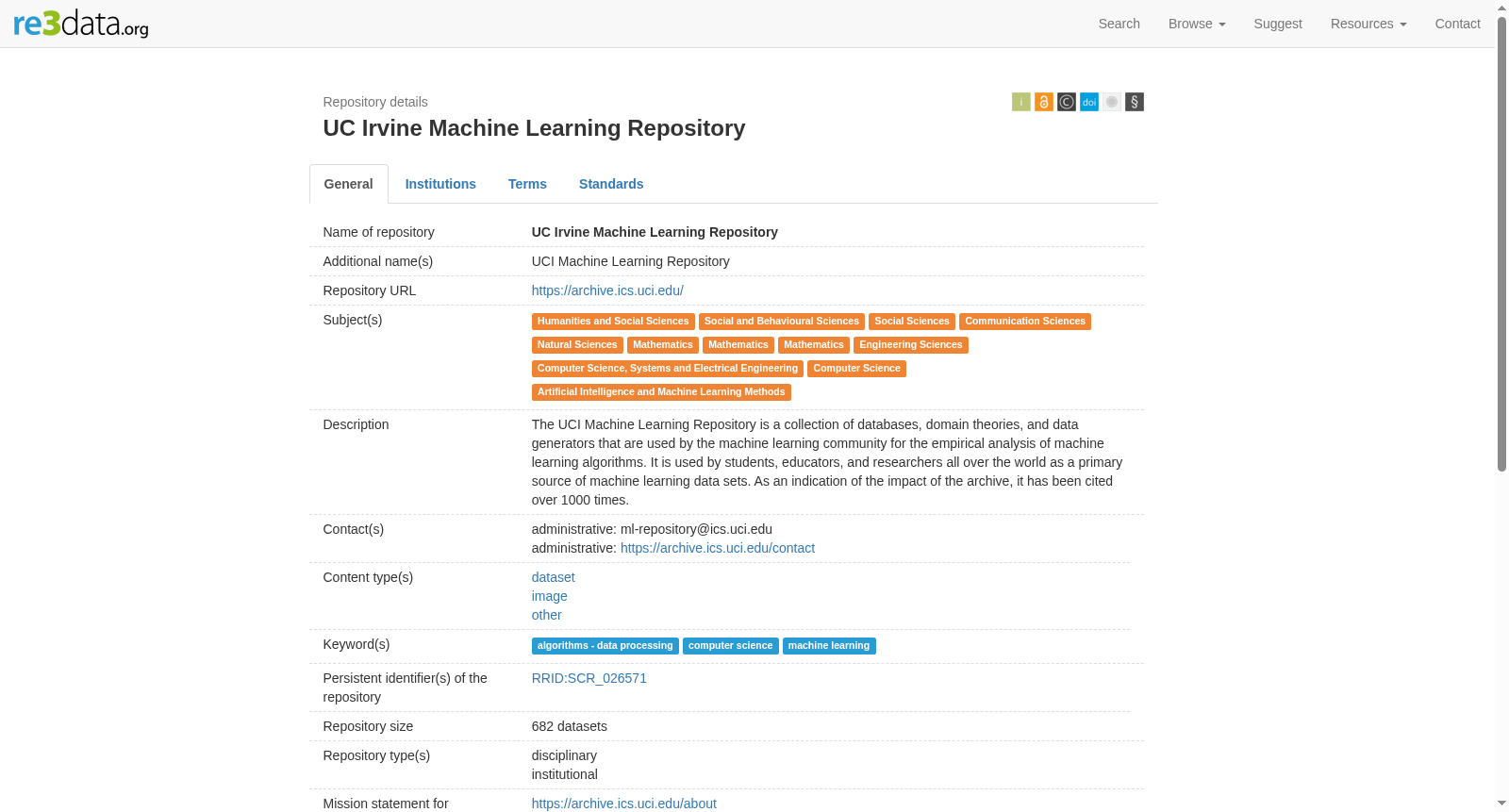Click the scrollbar up arrow

[1501, 7]
